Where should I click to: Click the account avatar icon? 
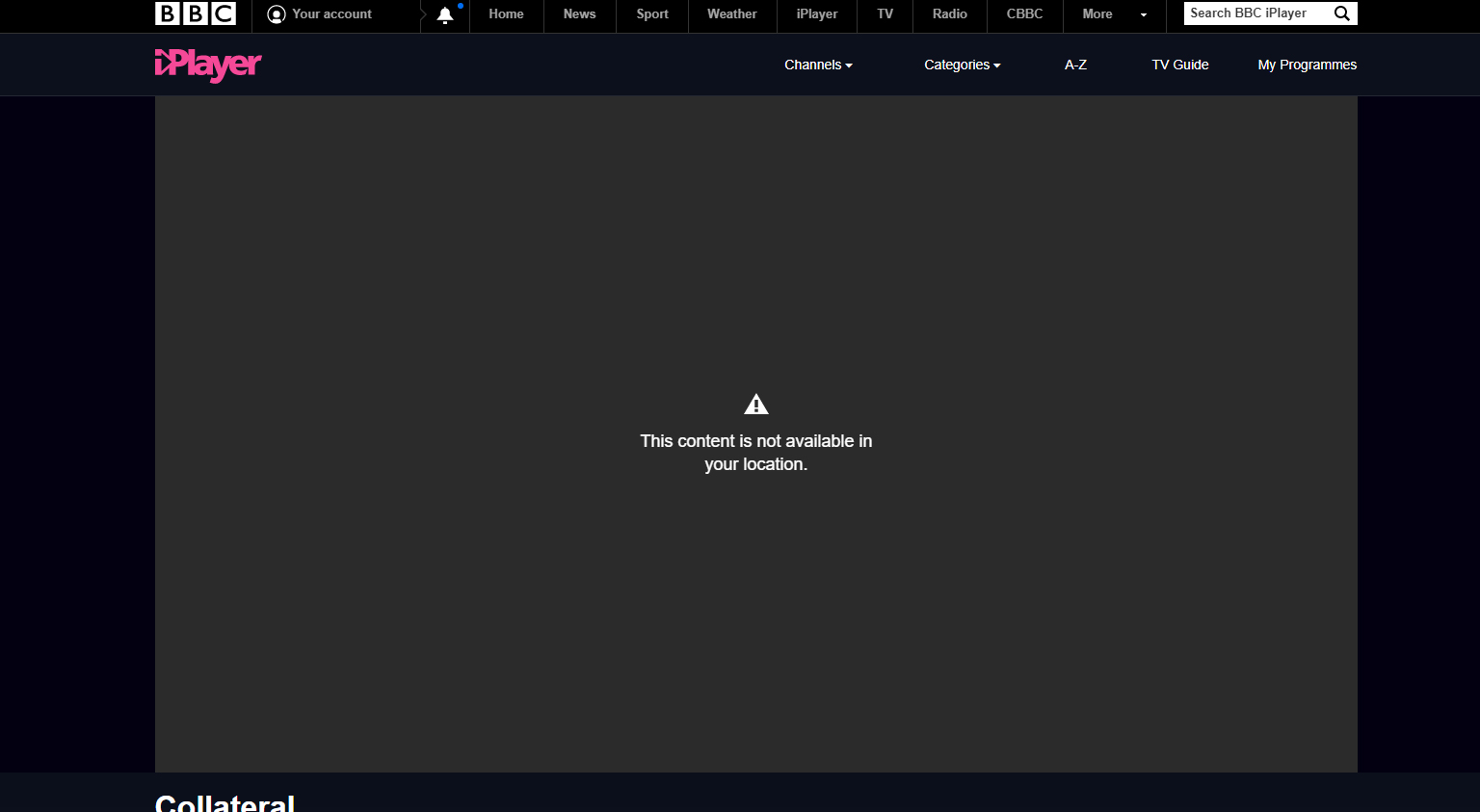pos(277,14)
